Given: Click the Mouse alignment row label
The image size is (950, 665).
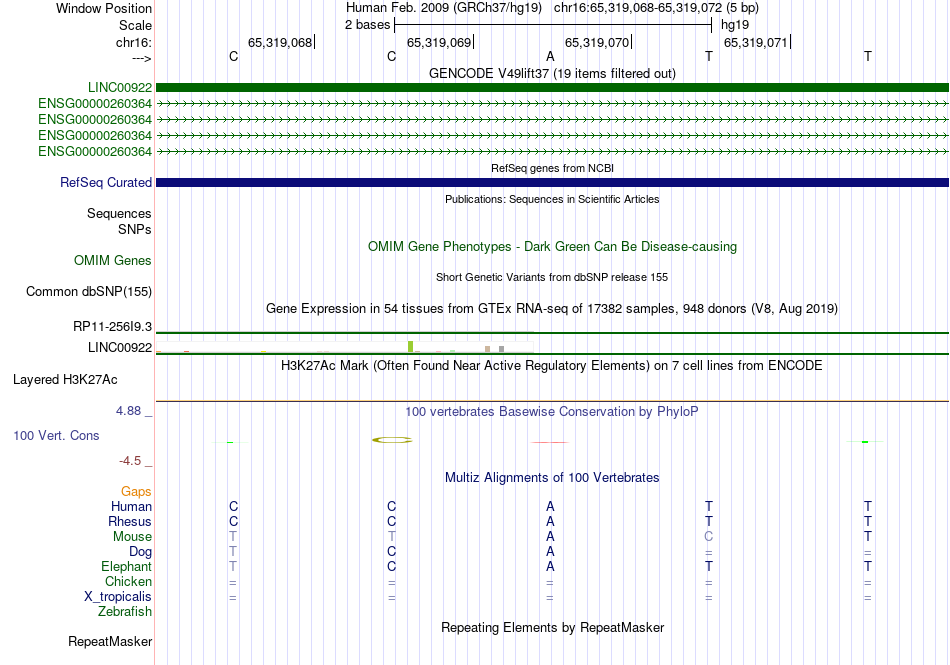Looking at the screenshot, I should pyautogui.click(x=132, y=537).
